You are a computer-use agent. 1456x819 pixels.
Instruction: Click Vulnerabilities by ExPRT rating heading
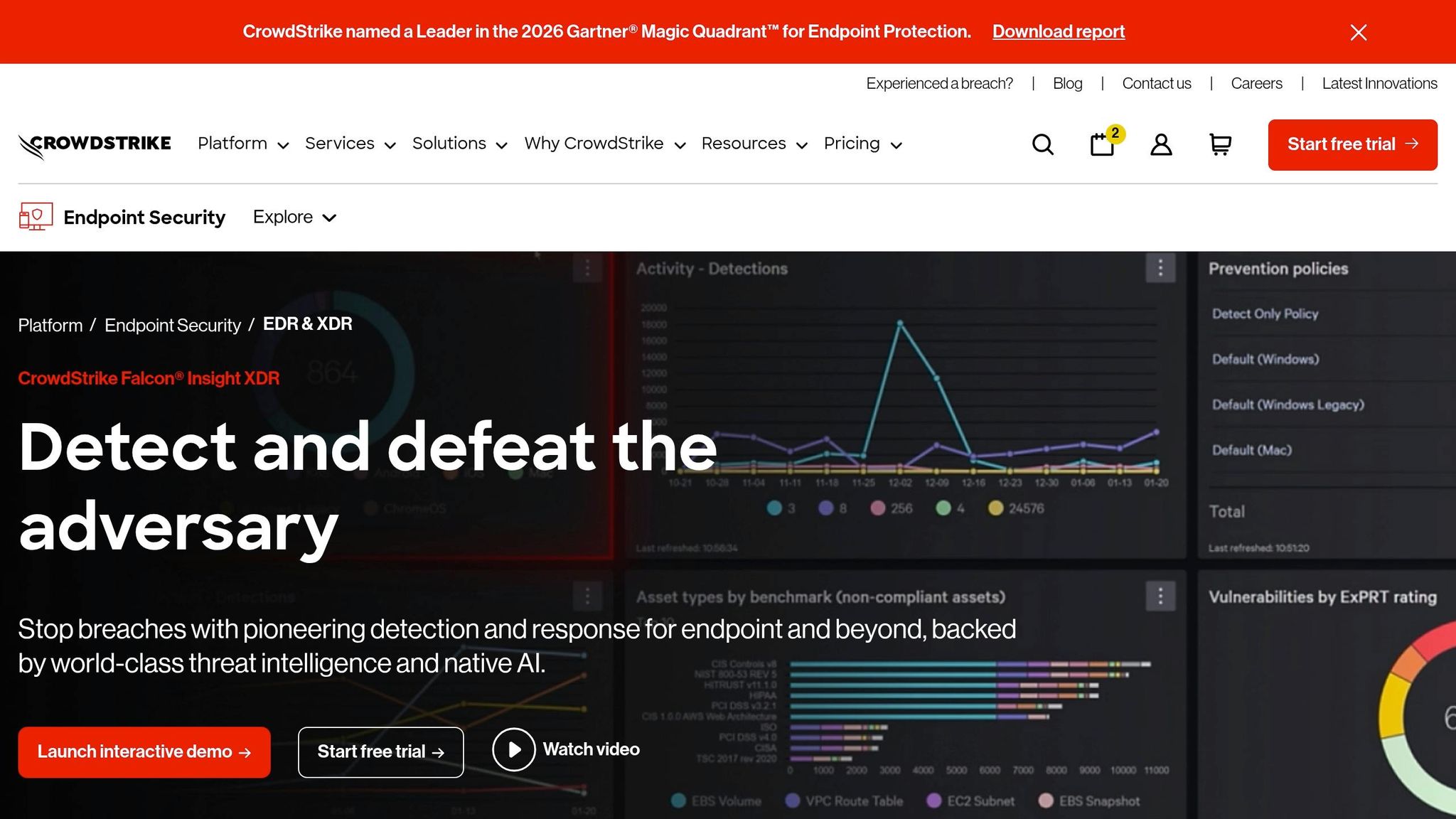(1322, 597)
